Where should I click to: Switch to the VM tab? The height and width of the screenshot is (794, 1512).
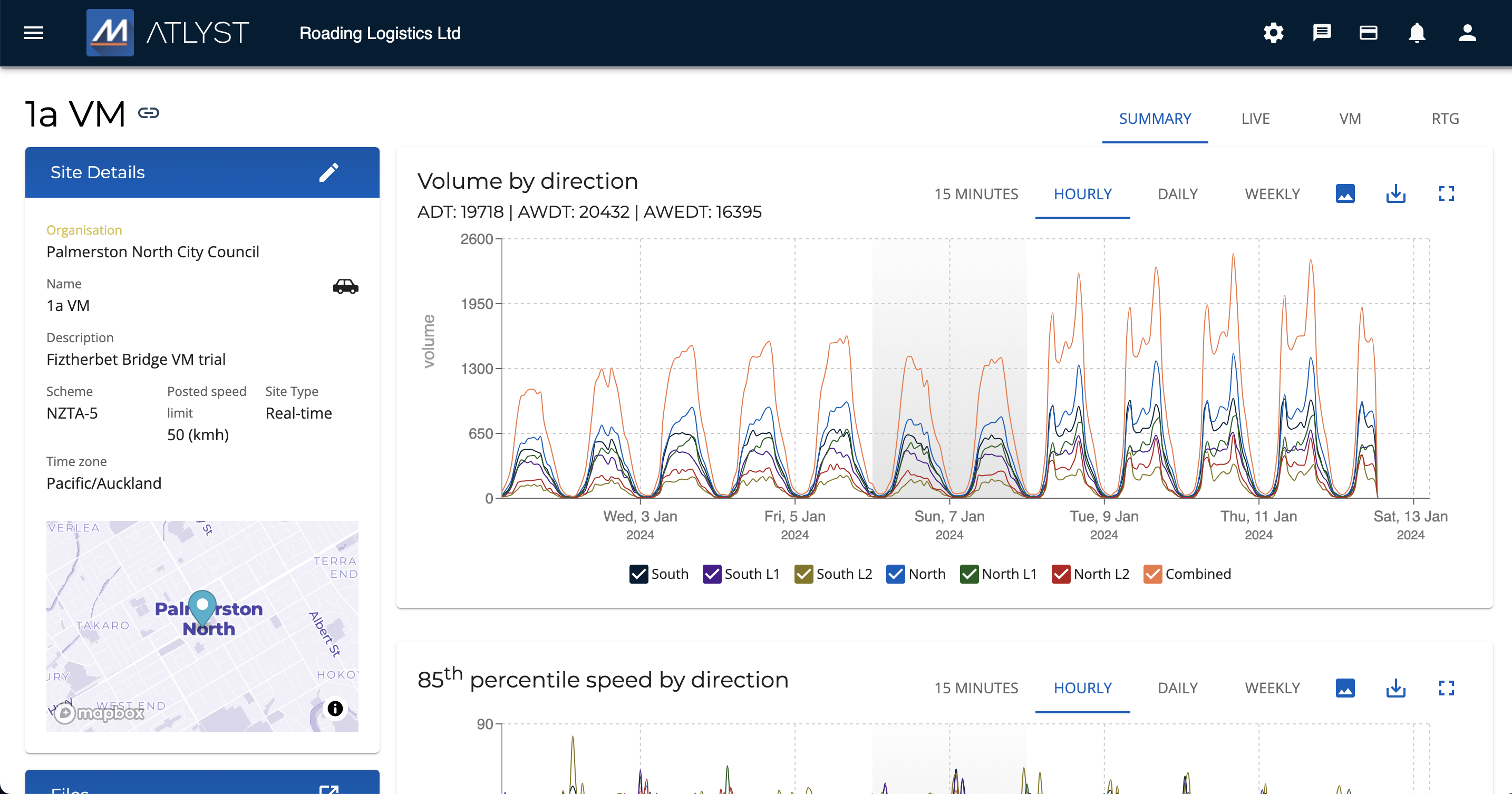coord(1350,119)
